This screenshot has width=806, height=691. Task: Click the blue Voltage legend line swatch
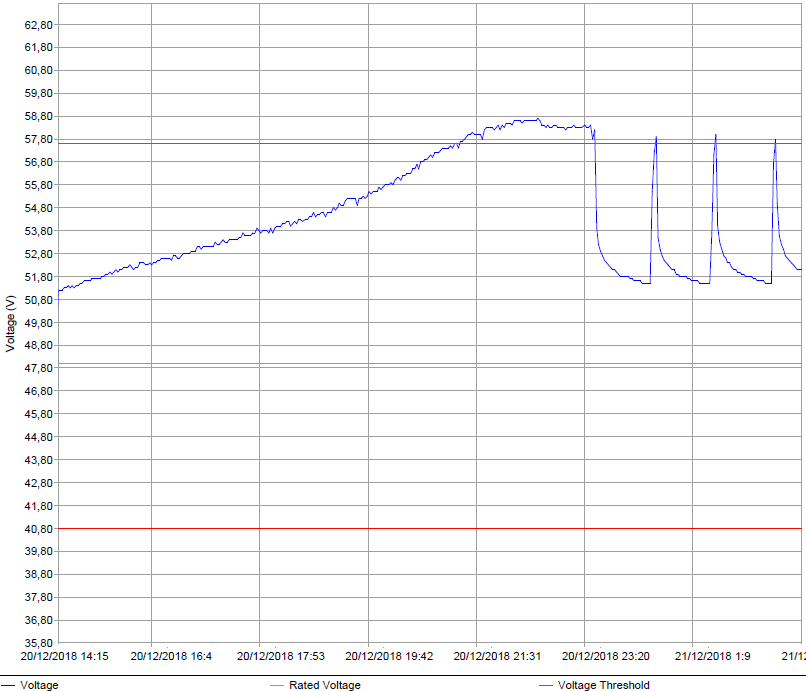coord(8,685)
